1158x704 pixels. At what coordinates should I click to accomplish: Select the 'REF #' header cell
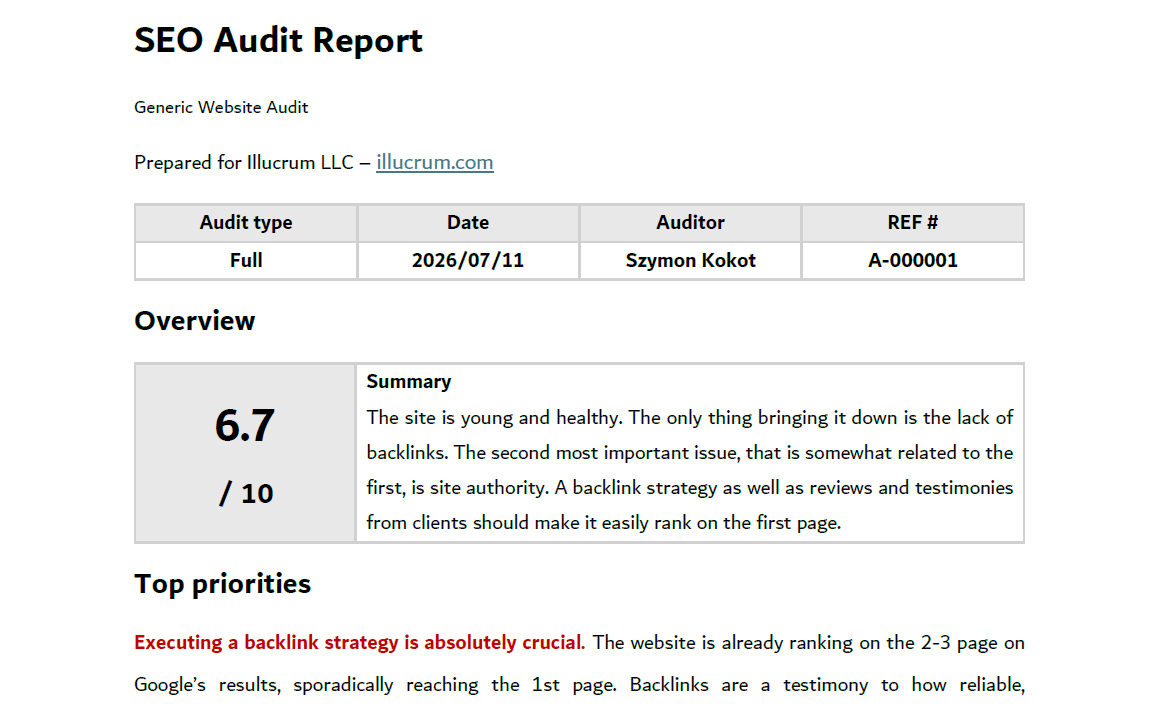913,223
